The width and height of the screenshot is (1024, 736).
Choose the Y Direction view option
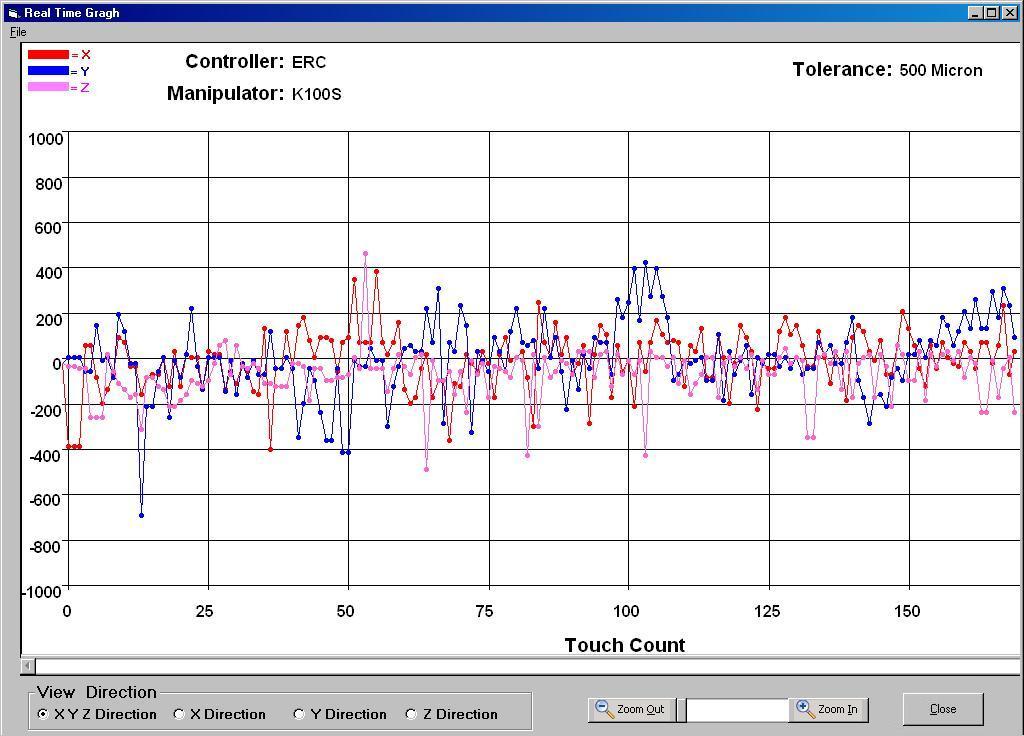click(x=299, y=714)
